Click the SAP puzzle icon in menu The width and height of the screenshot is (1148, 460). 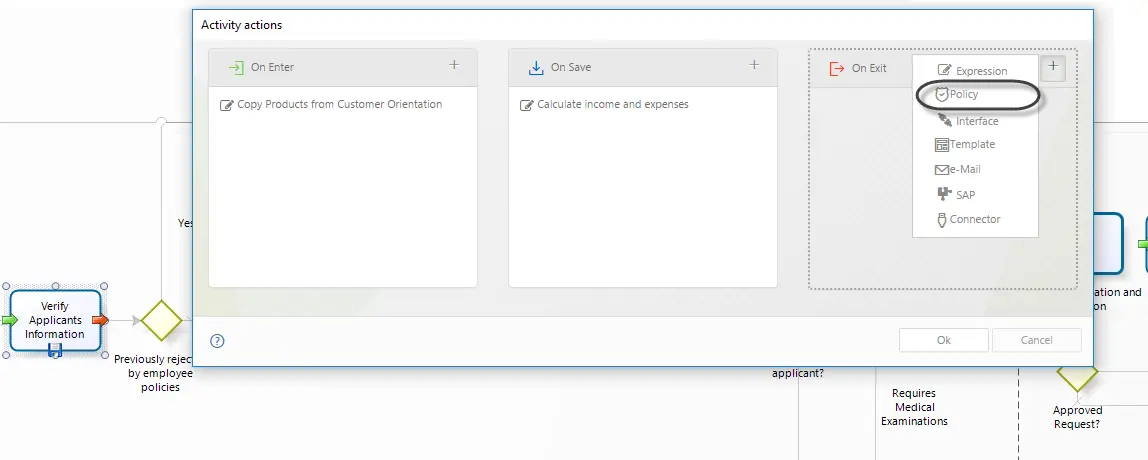click(944, 194)
